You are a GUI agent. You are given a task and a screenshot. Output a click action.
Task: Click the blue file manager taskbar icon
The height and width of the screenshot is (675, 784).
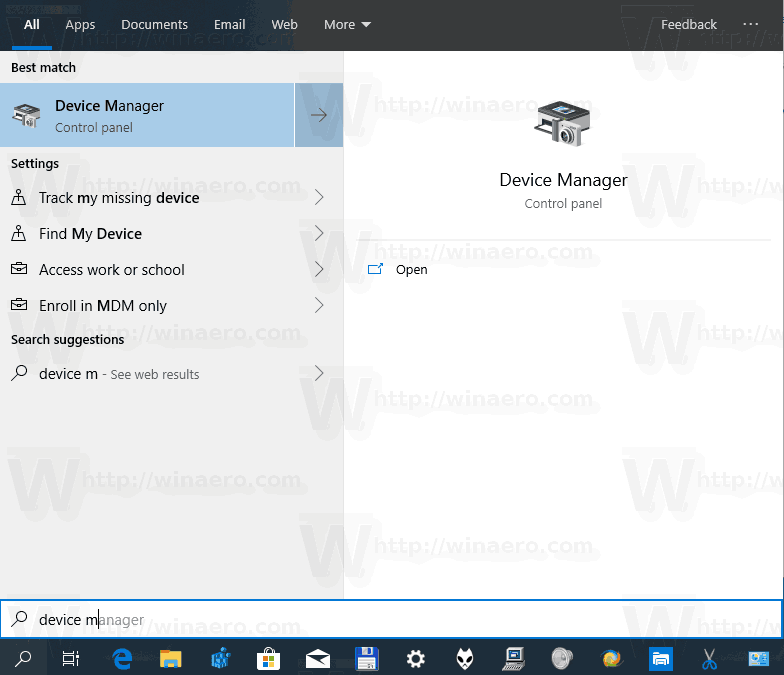[x=660, y=658]
